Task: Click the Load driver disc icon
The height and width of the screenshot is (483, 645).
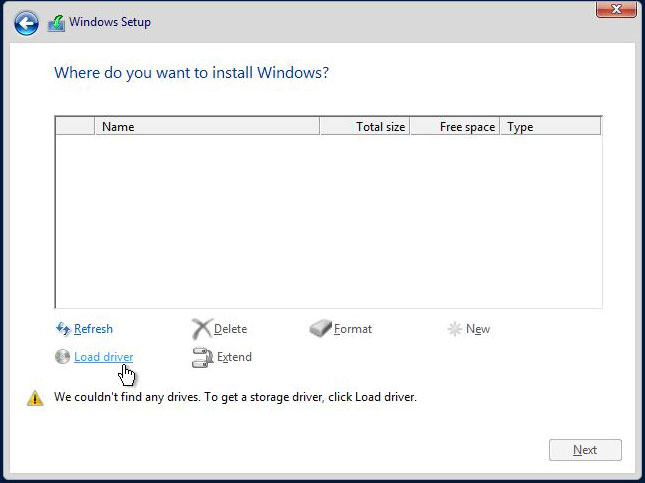Action: pos(63,357)
